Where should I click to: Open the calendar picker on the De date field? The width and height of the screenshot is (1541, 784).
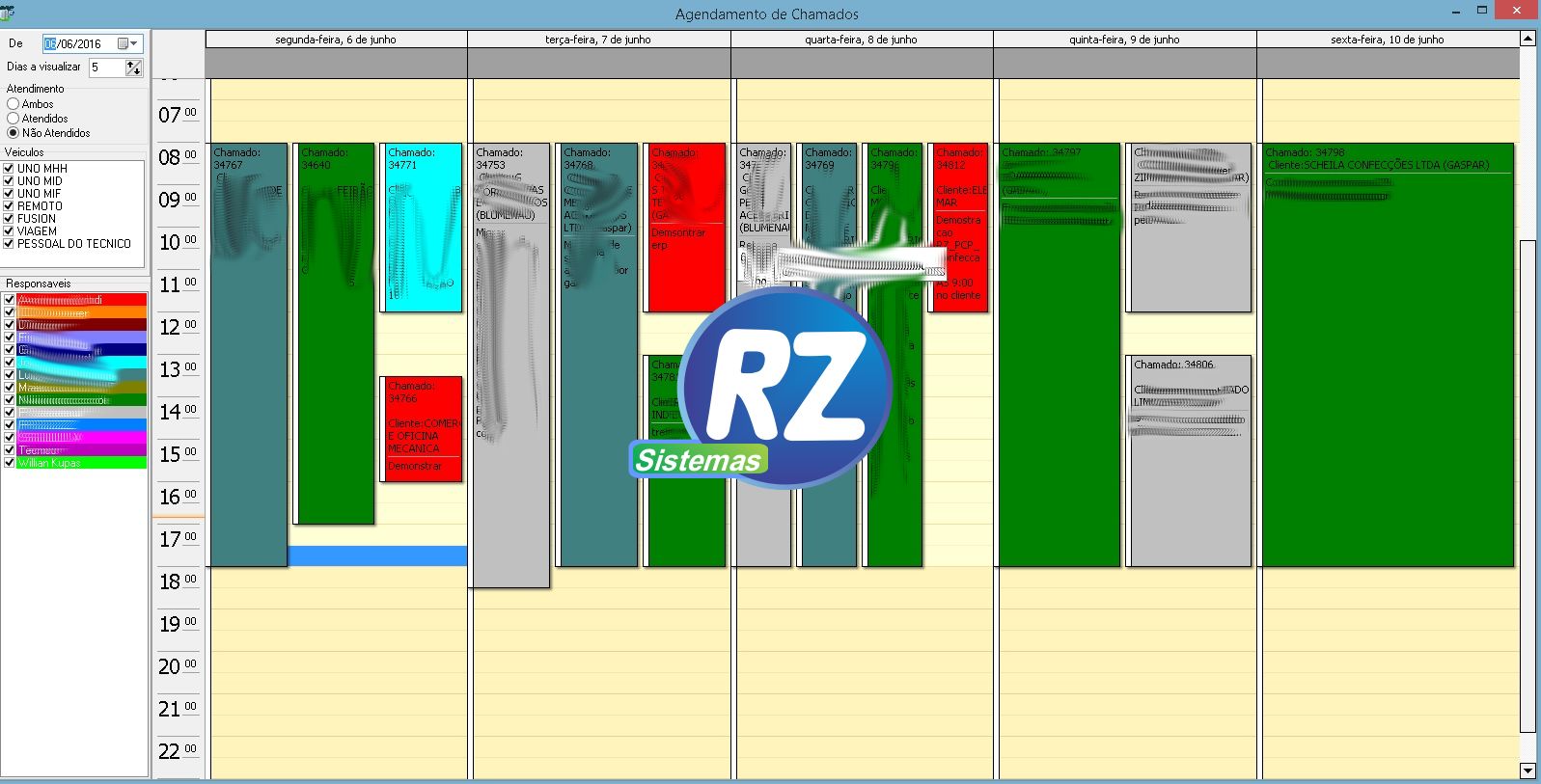(x=128, y=43)
